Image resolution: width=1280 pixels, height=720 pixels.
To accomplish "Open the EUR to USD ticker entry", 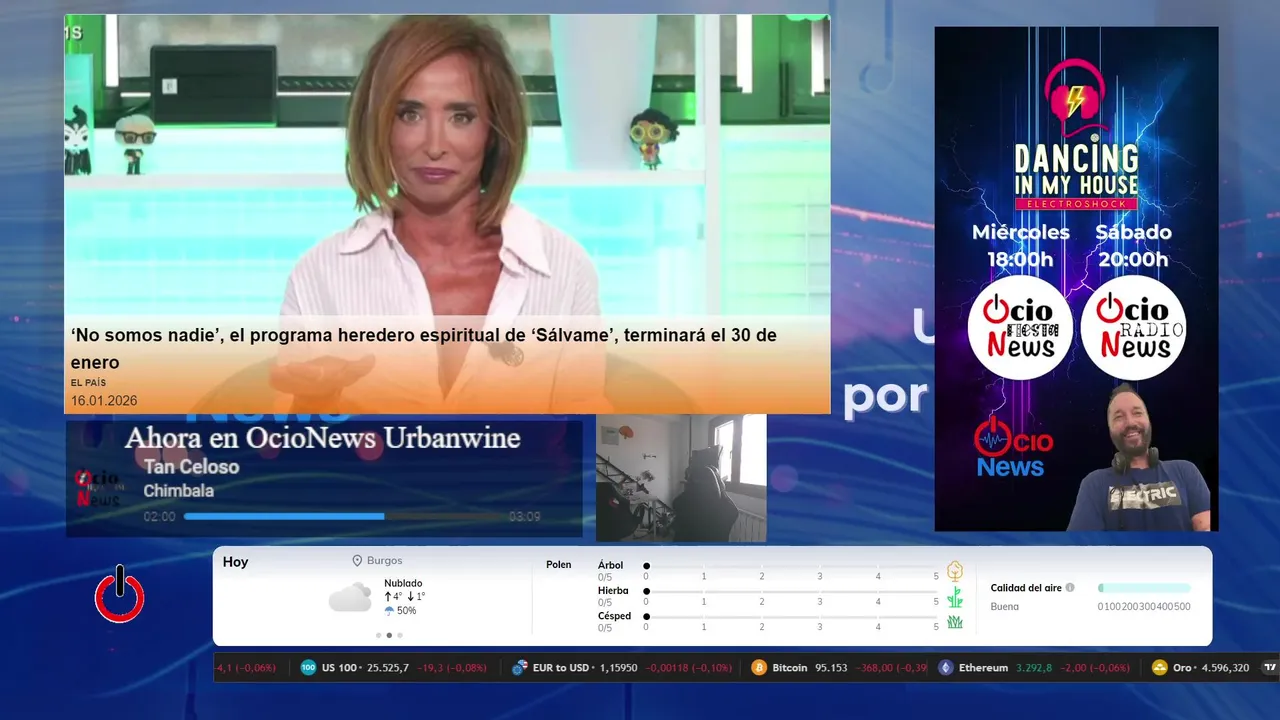I will 623,668.
